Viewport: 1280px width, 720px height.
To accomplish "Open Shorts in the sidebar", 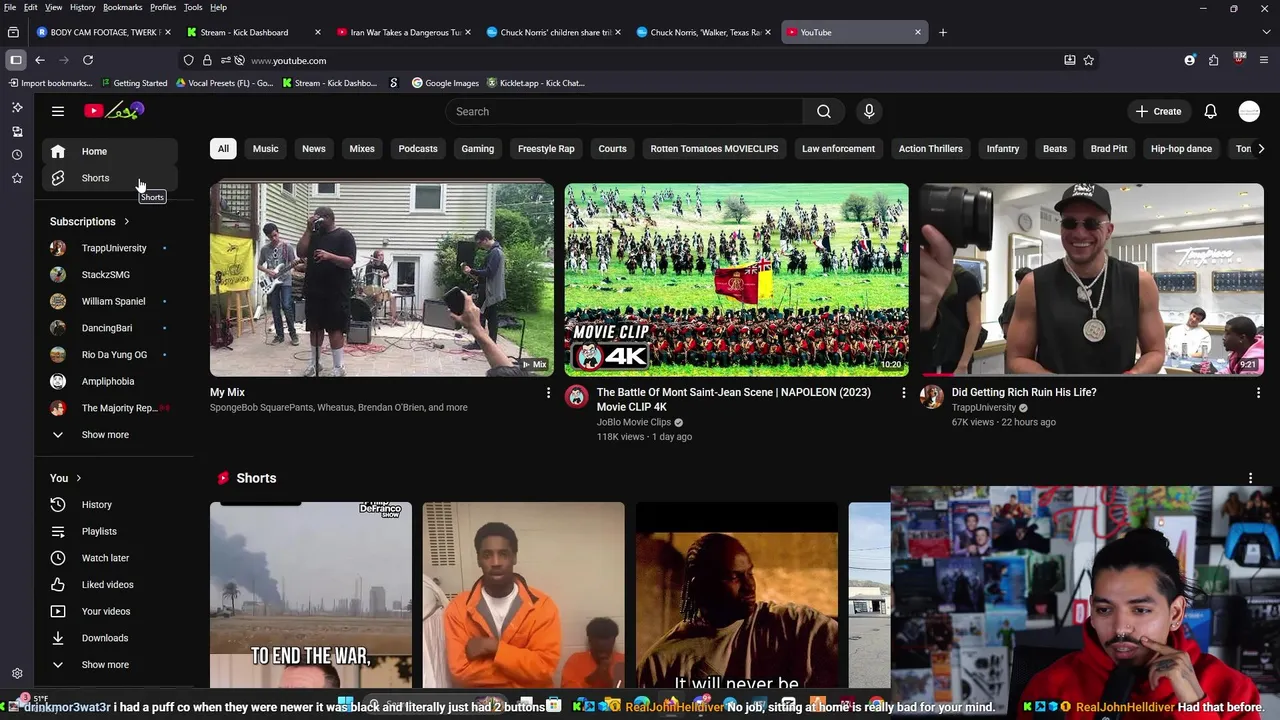I will click(x=110, y=178).
